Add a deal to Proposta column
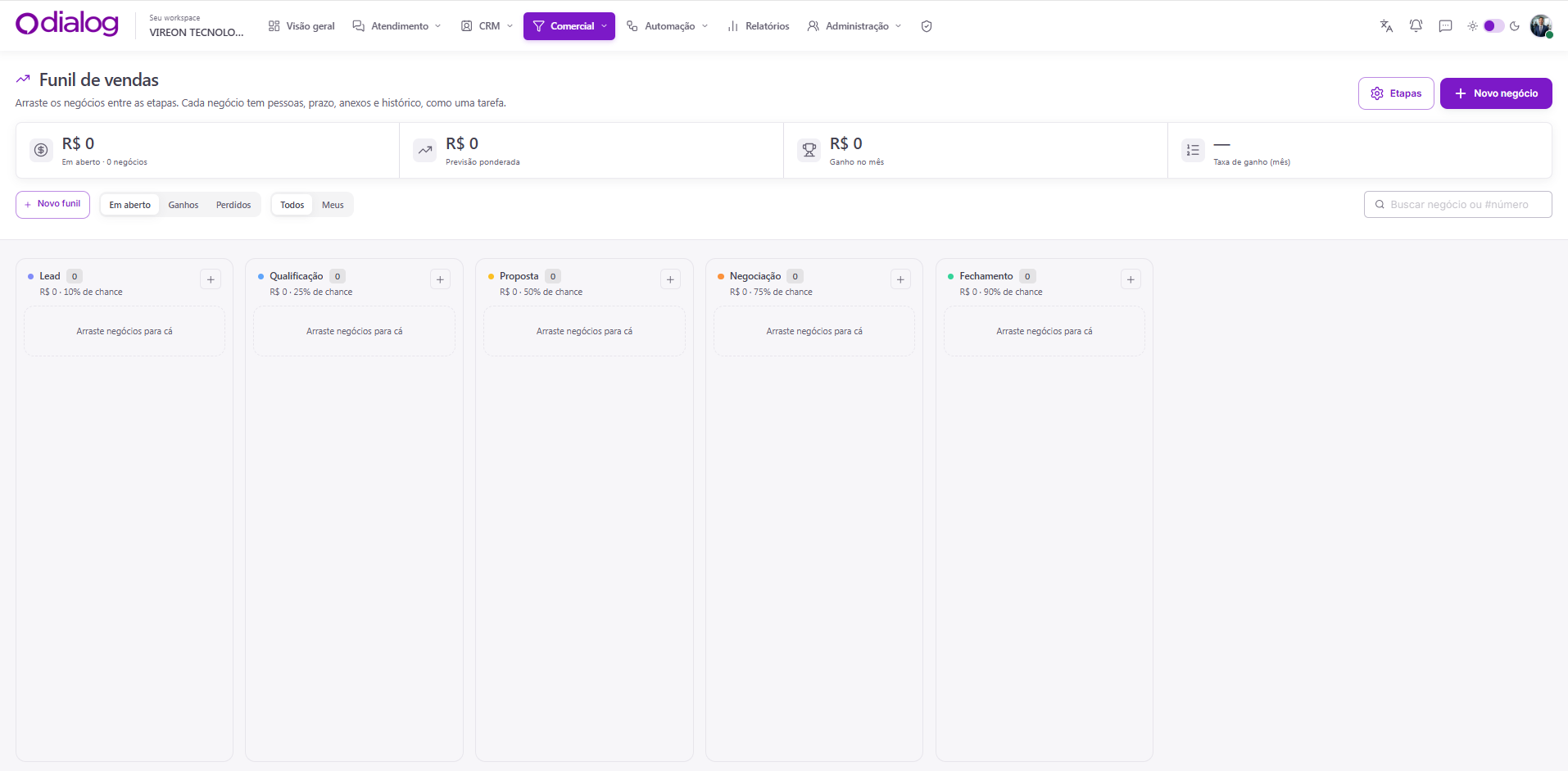 [x=670, y=279]
